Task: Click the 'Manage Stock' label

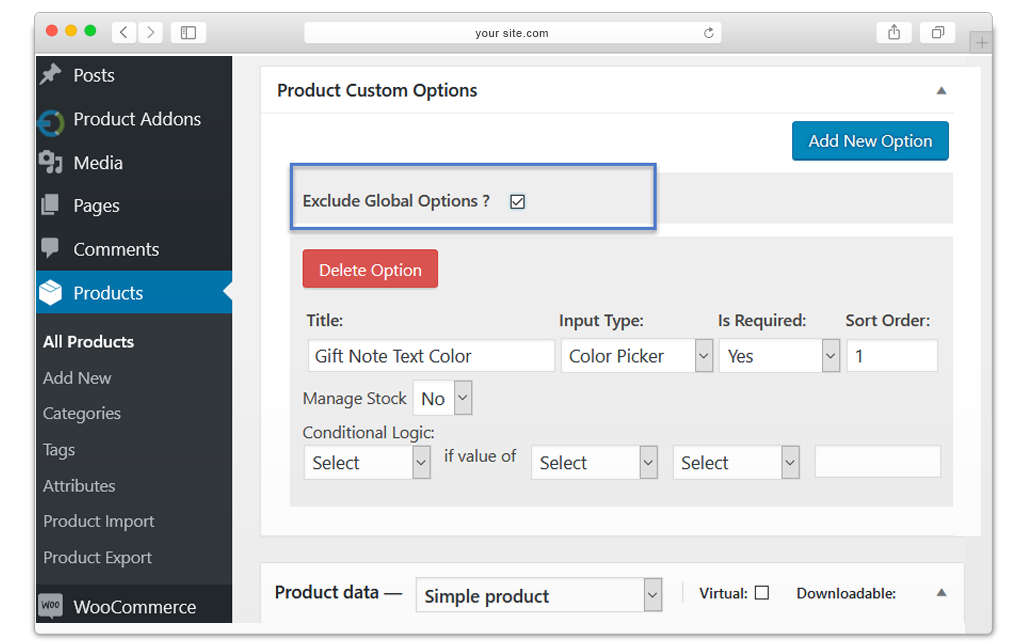Action: point(355,398)
